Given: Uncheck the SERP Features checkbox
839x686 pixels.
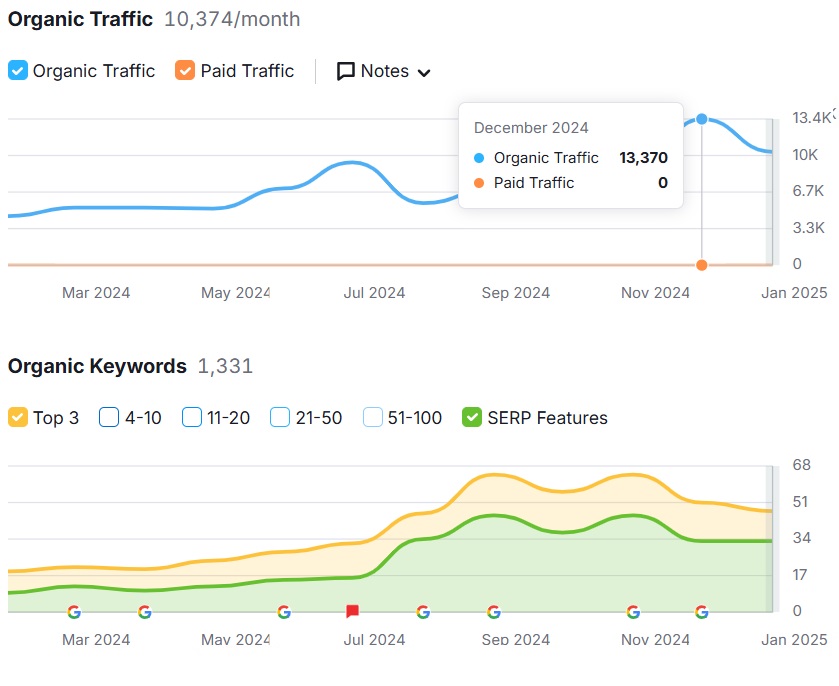Looking at the screenshot, I should coord(472,418).
